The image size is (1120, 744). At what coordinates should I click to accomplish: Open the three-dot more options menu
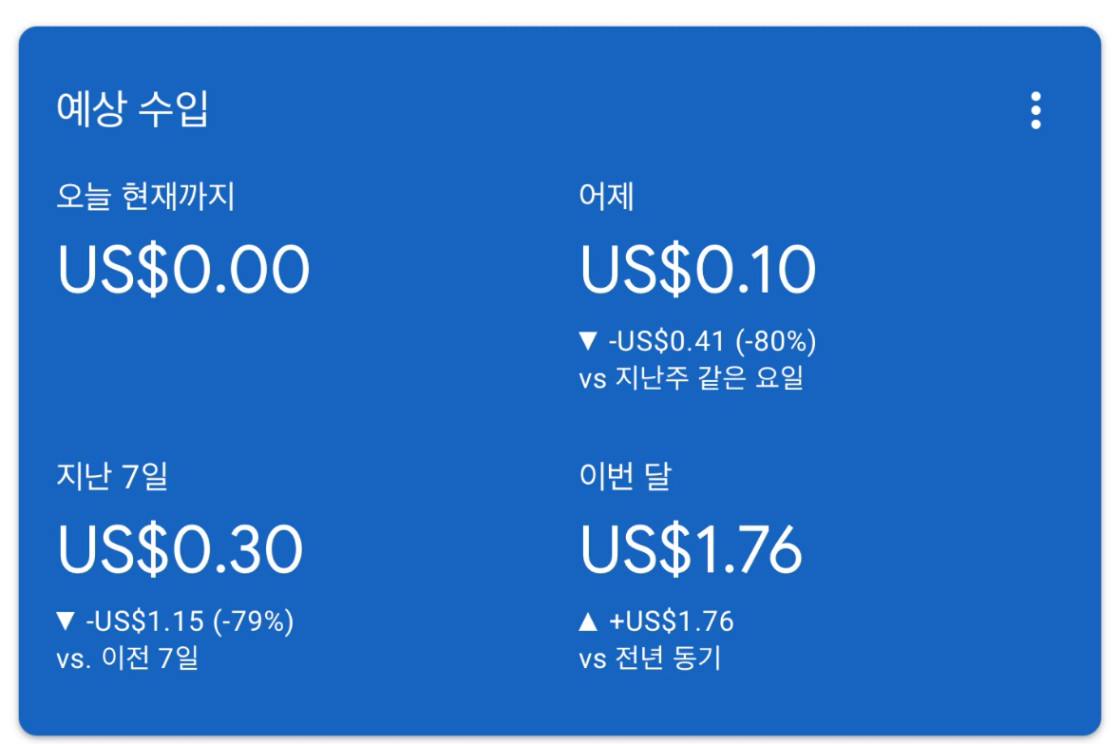tap(1035, 111)
